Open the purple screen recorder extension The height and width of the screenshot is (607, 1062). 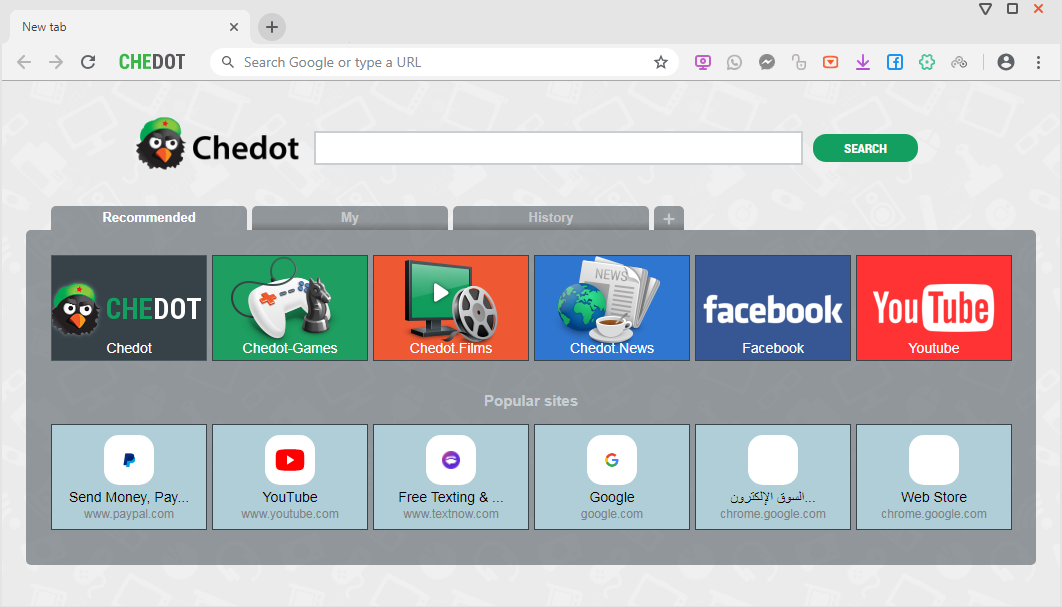(x=703, y=62)
